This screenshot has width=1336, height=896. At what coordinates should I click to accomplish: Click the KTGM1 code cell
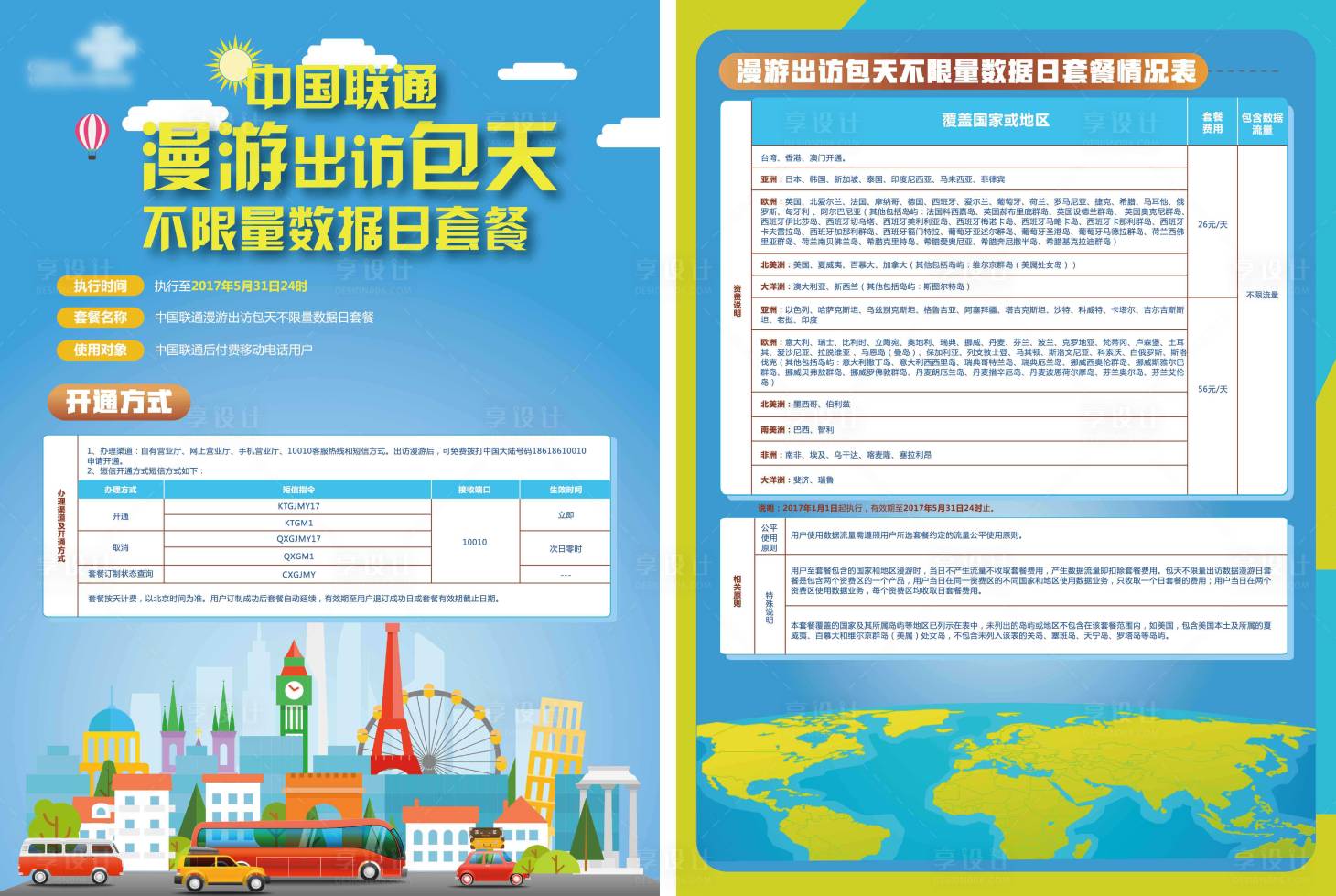click(x=298, y=523)
